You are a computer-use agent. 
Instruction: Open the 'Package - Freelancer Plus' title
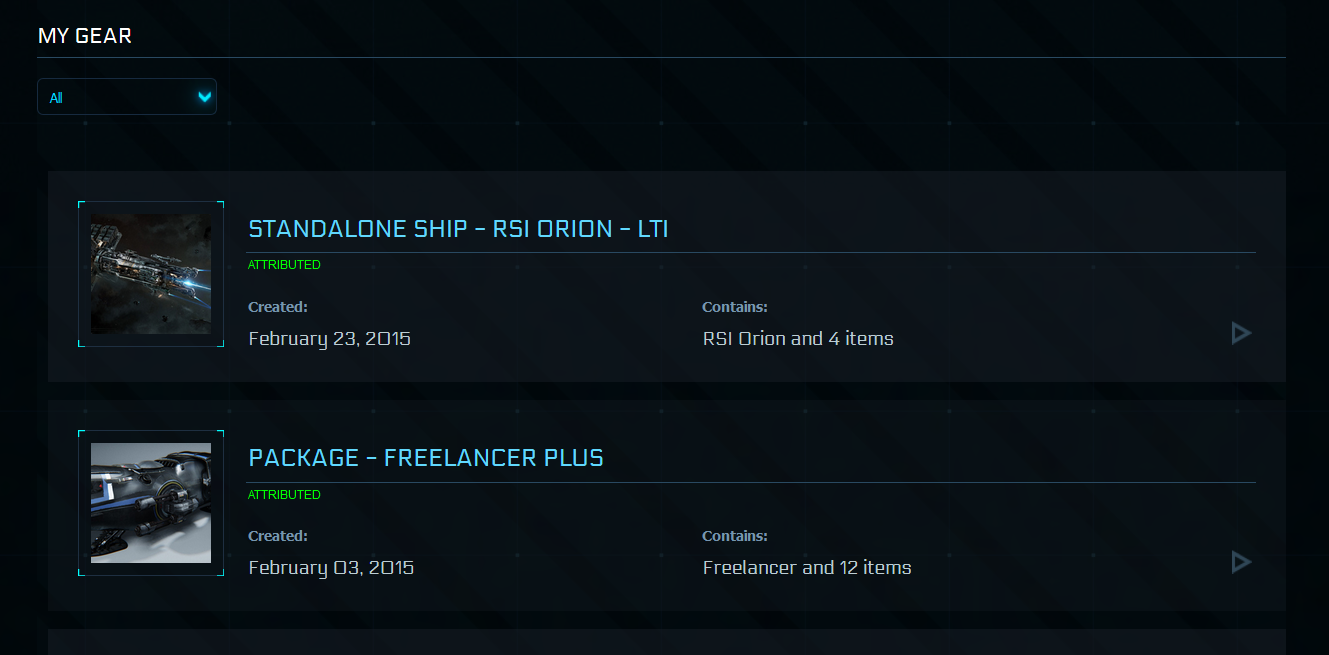click(x=426, y=458)
